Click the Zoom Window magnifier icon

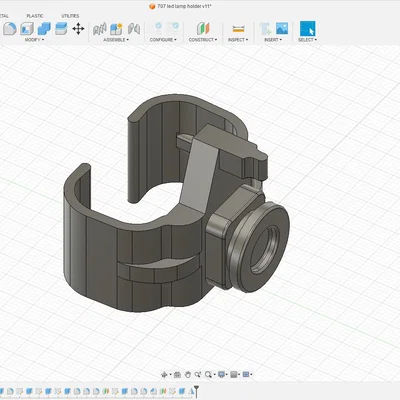click(208, 375)
